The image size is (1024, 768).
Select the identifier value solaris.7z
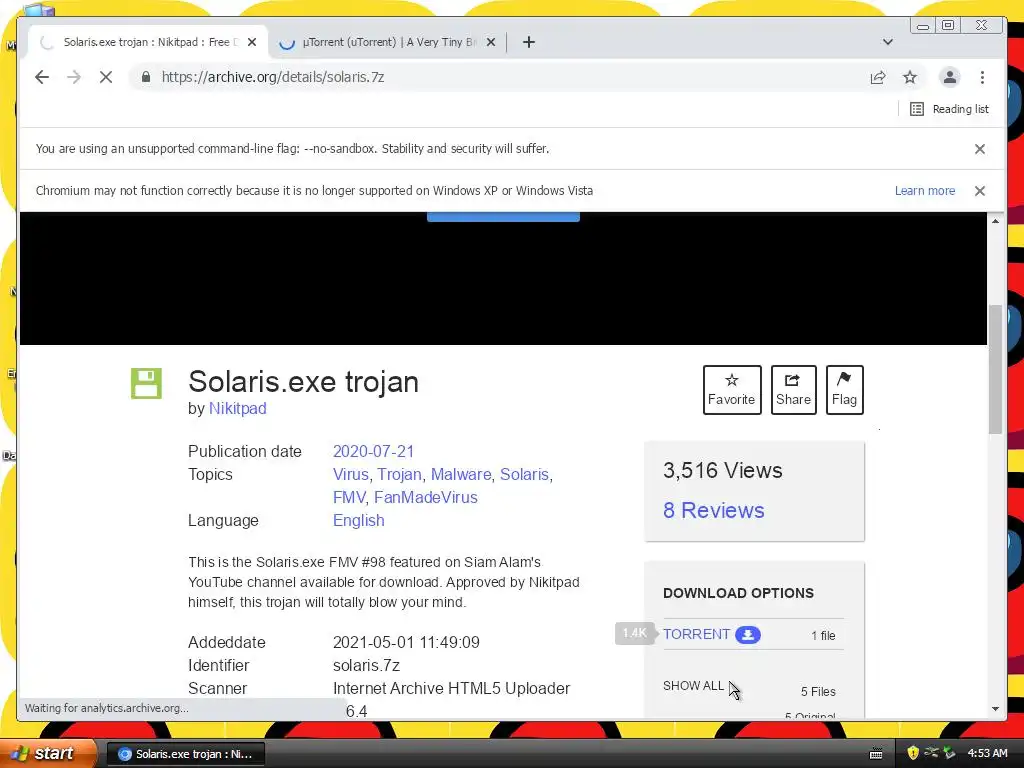click(x=366, y=665)
